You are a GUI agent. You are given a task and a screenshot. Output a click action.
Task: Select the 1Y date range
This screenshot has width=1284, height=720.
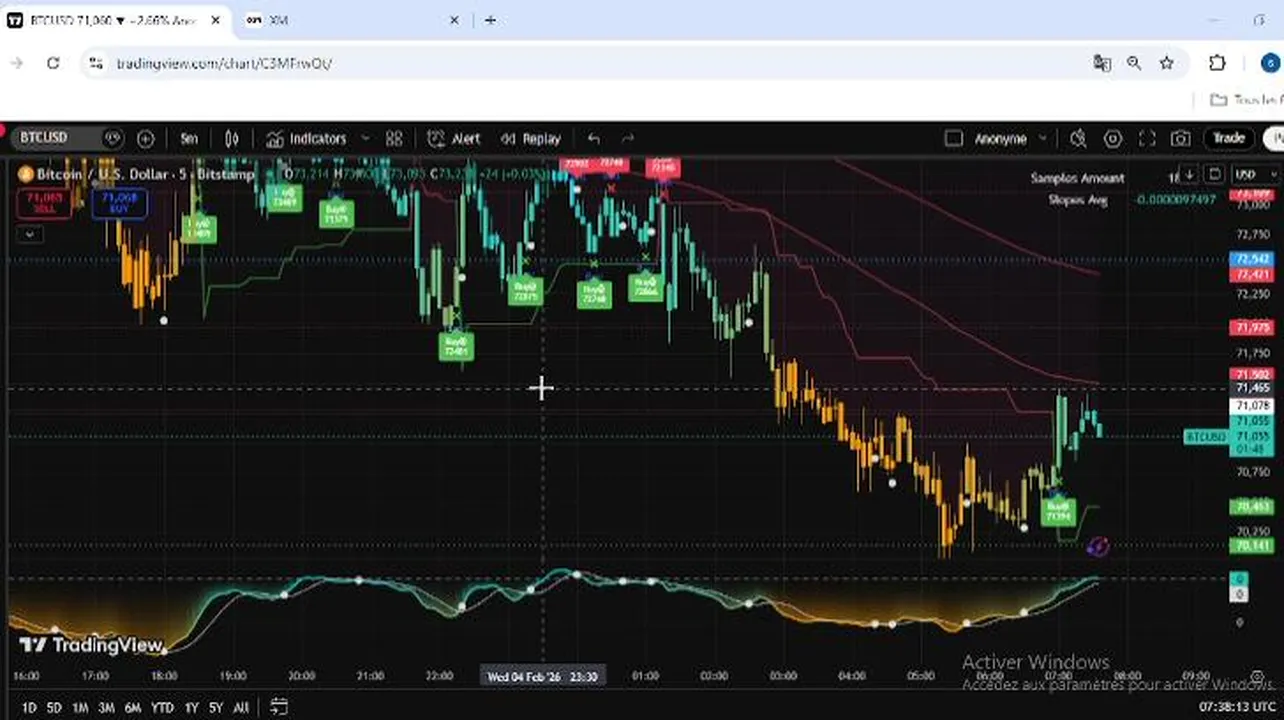pos(192,708)
